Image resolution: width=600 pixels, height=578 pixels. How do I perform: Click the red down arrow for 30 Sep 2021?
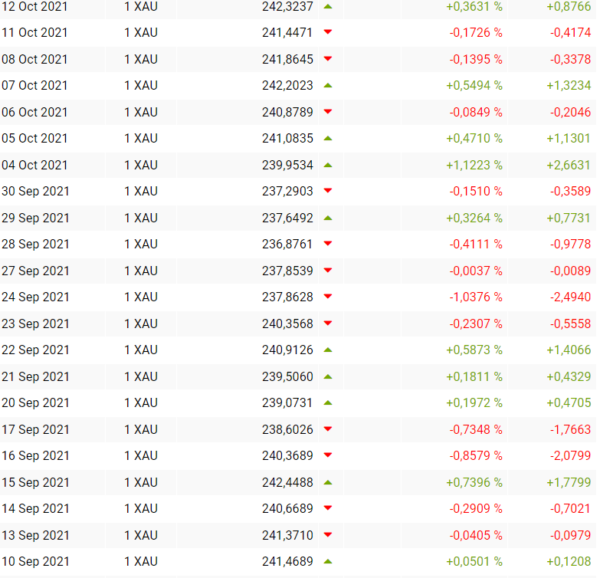click(328, 190)
